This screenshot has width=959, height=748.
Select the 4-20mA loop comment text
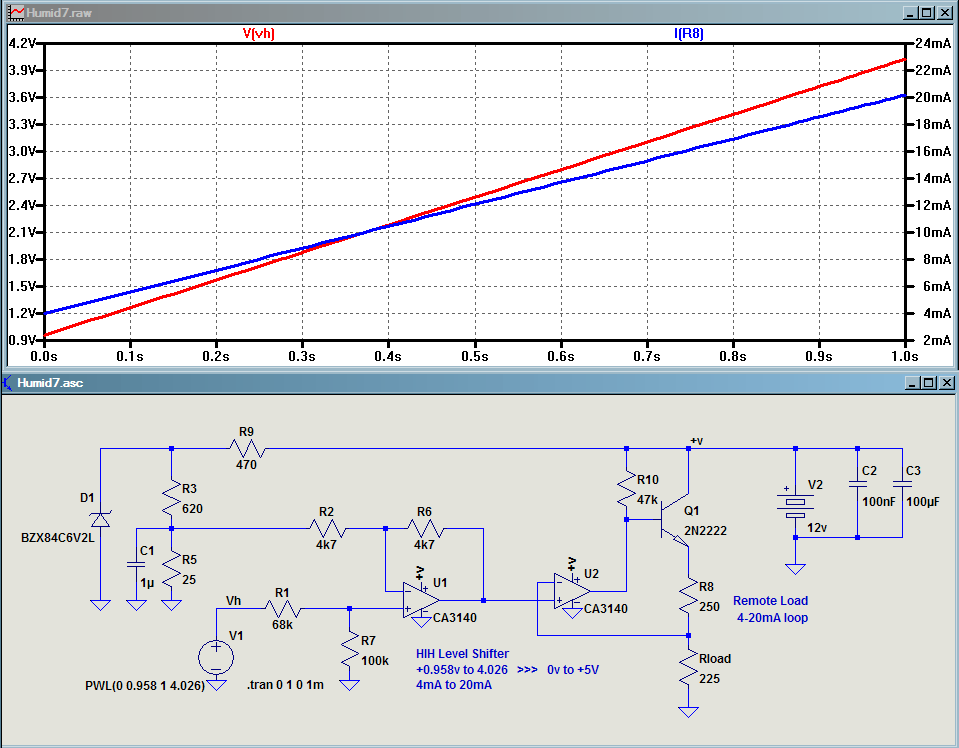pos(772,618)
